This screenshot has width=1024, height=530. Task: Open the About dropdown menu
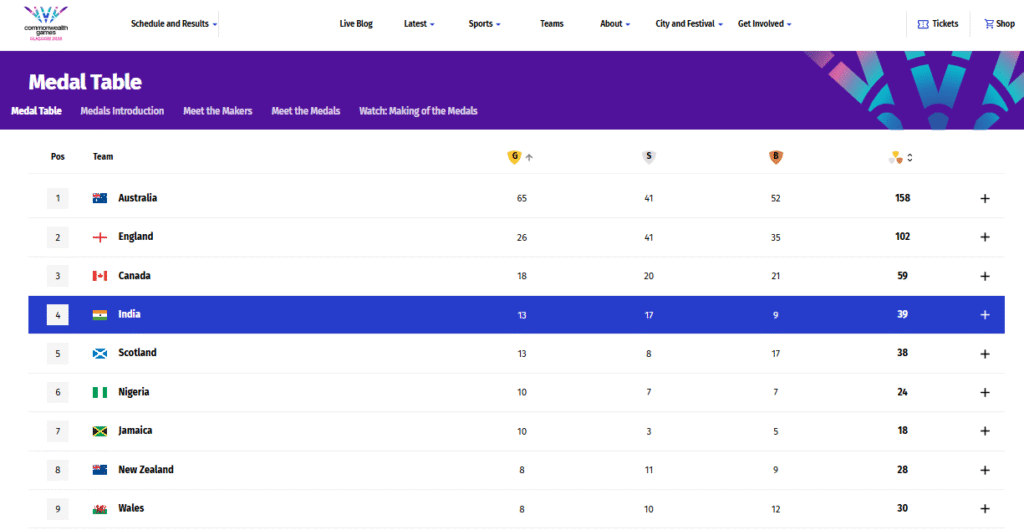point(615,23)
